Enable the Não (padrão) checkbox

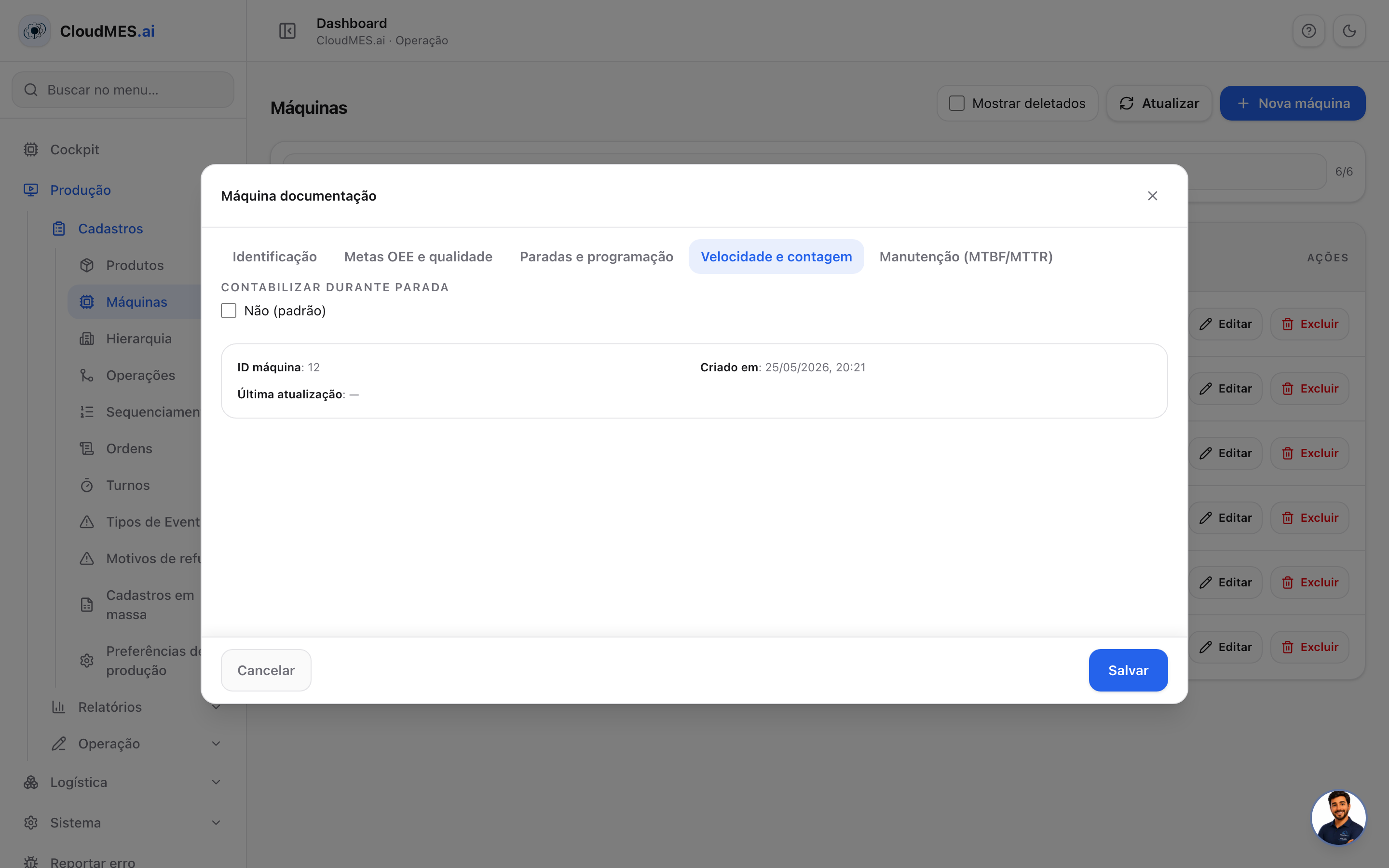229,311
